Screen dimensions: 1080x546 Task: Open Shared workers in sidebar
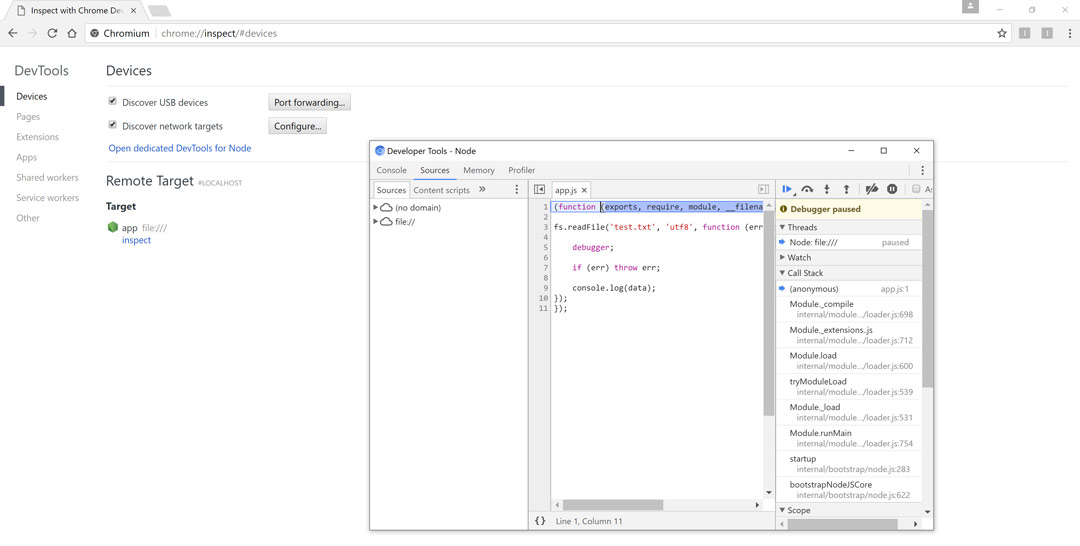48,178
